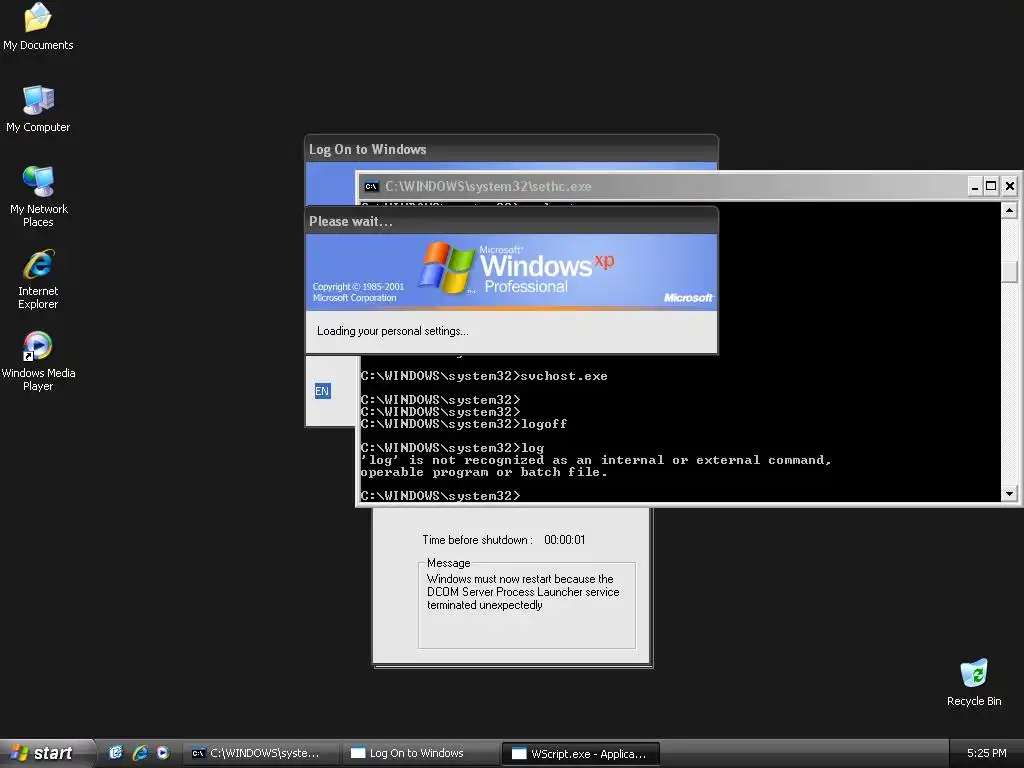Open the Recycle Bin
Viewport: 1024px width, 768px height.
pyautogui.click(x=974, y=682)
